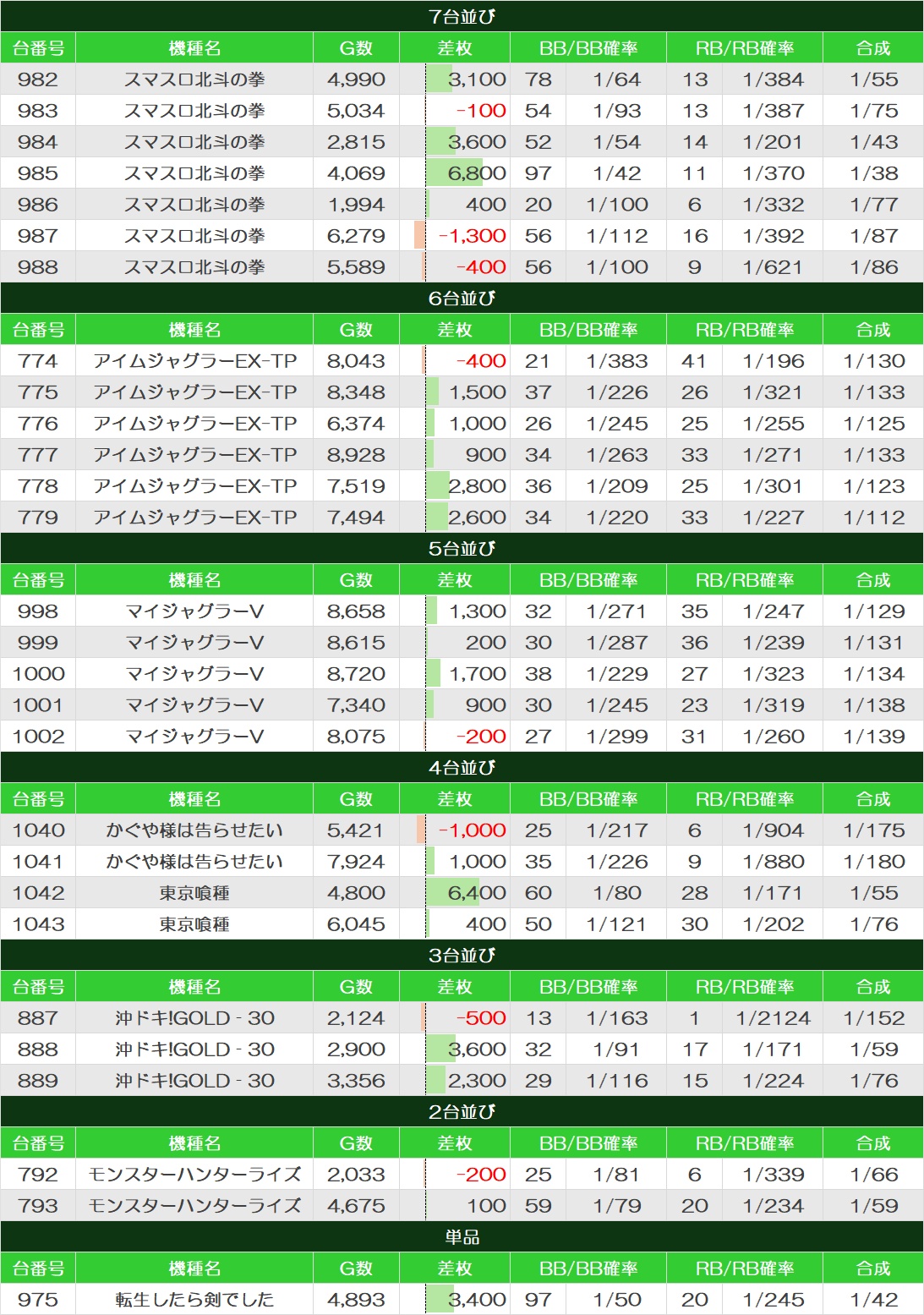Image resolution: width=924 pixels, height=1315 pixels.
Task: Click the 合成 value 1/38 in row 985
Action: pos(873,173)
